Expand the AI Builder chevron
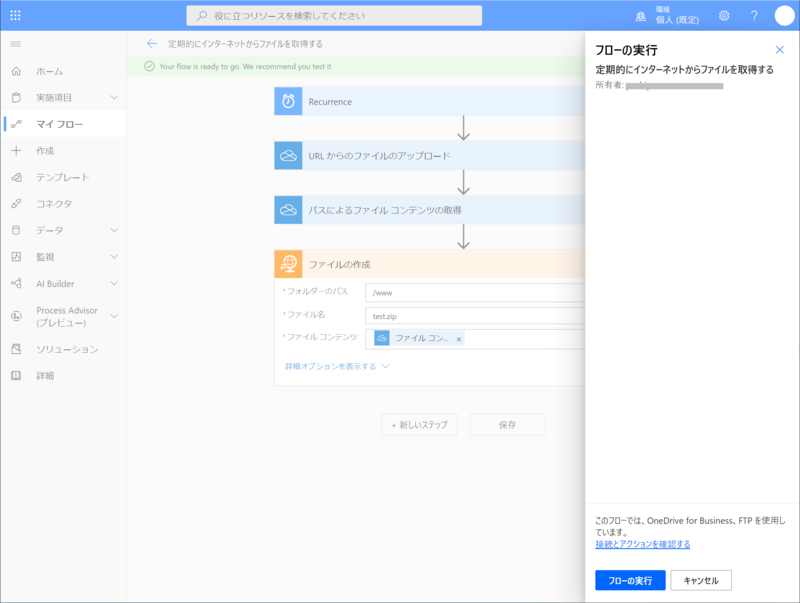Viewport: 800px width, 603px height. point(114,284)
